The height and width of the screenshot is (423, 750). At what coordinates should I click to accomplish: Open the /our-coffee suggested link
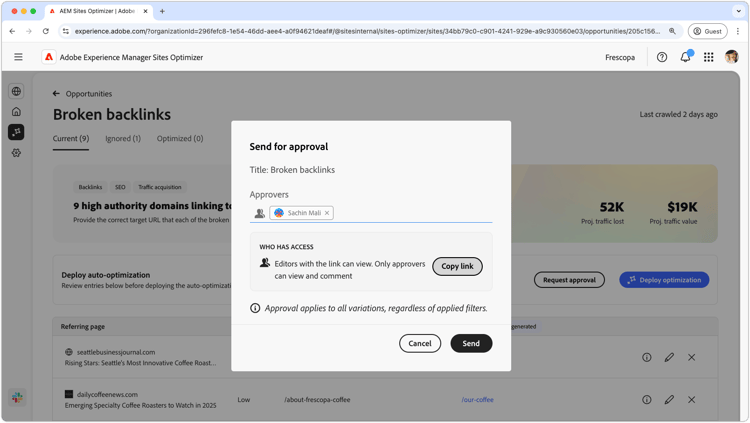tap(477, 400)
